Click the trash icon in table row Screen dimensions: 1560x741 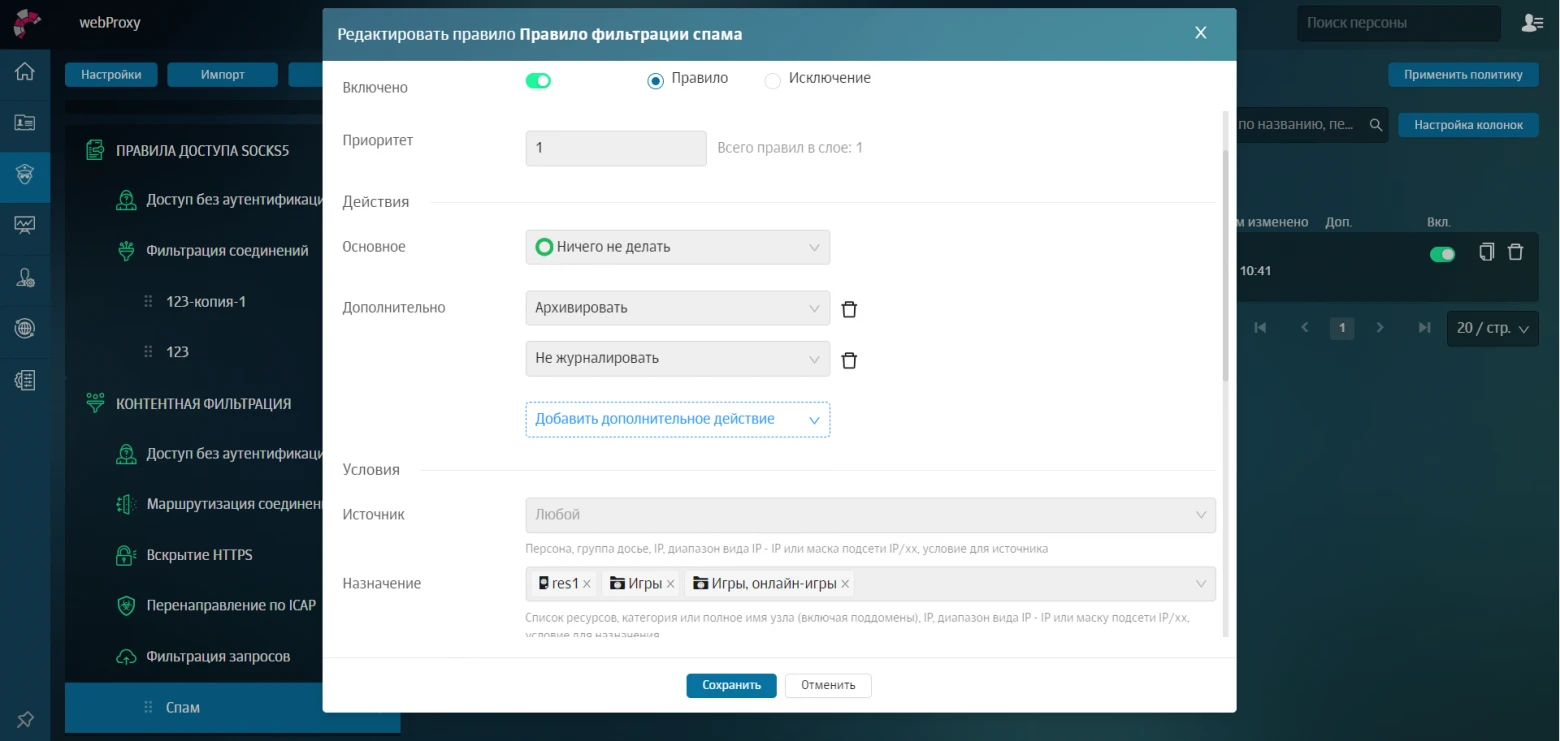pos(1515,252)
